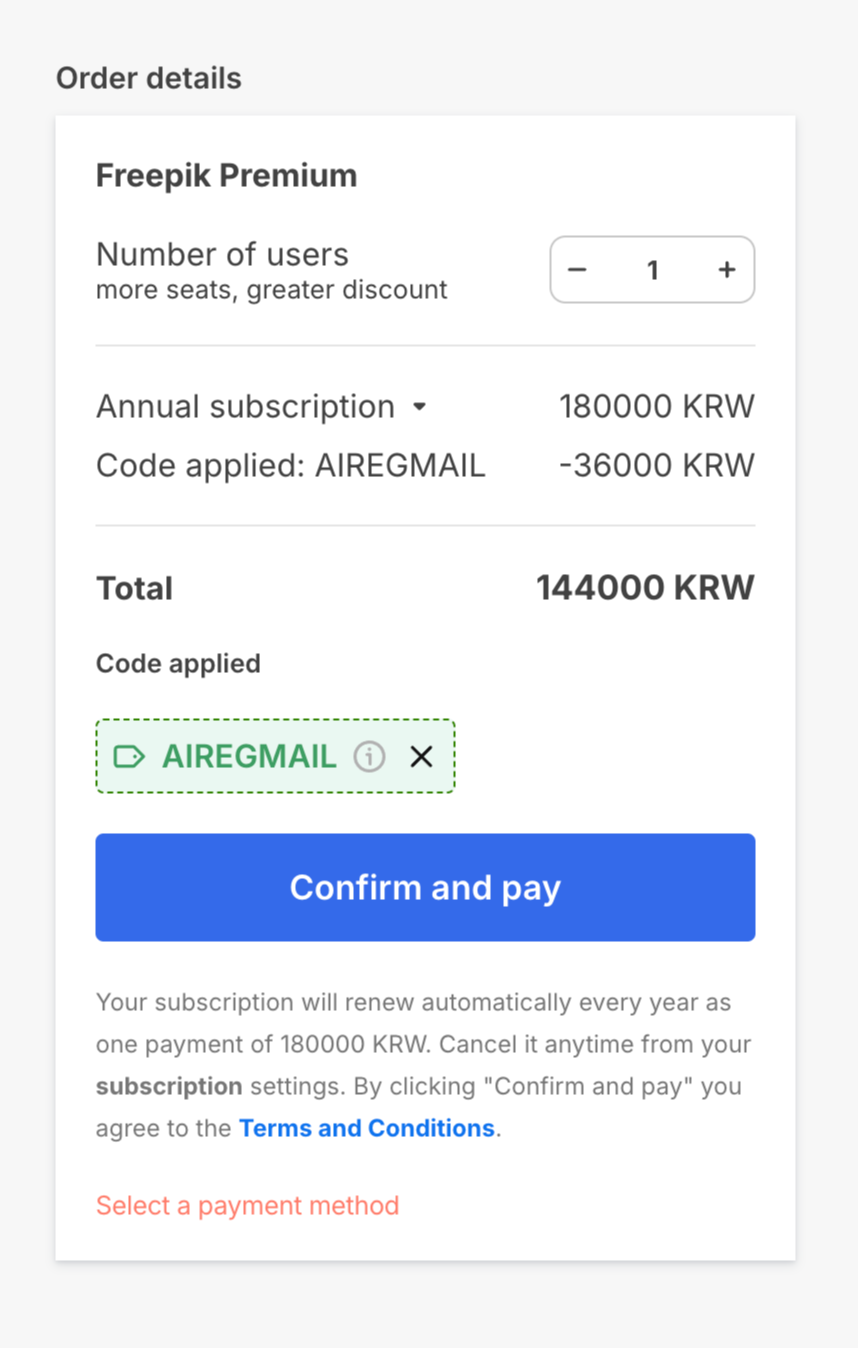
Task: Select the Freepik Premium plan heading
Action: 226,175
